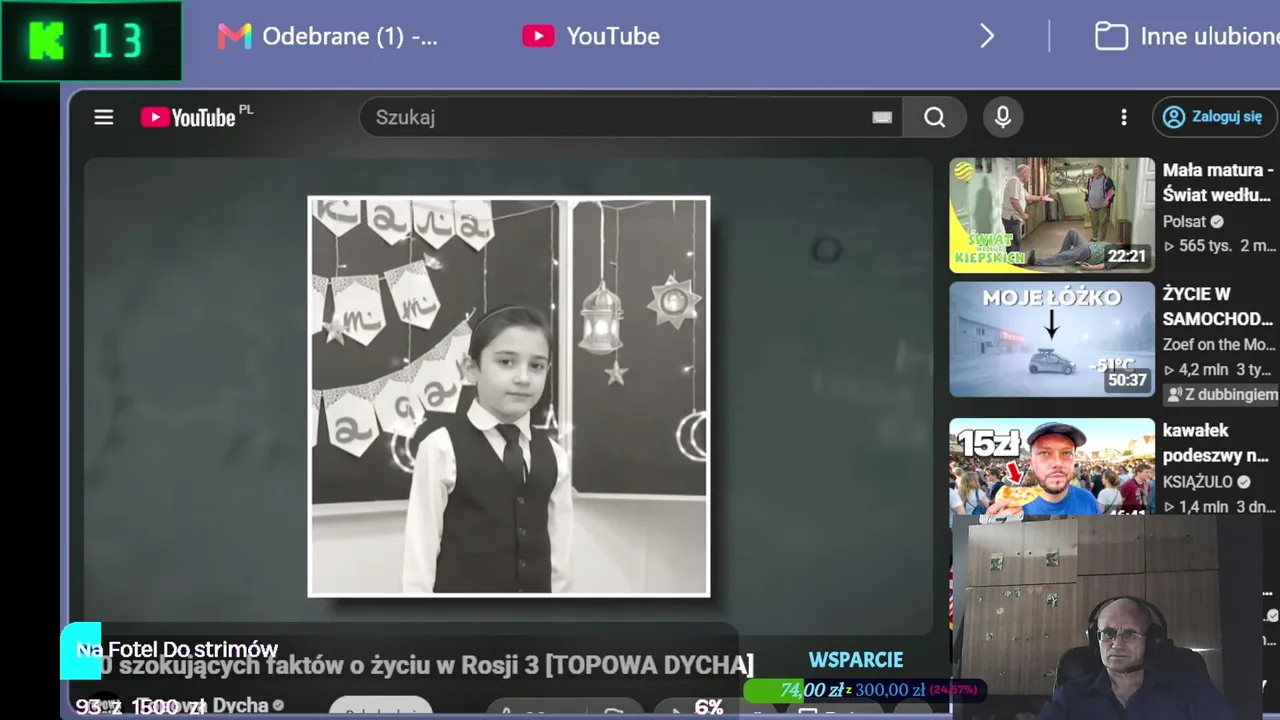The height and width of the screenshot is (720, 1280).
Task: Open the 'ŻYCIE W SAMOCHOD...' video title
Action: point(1219,306)
